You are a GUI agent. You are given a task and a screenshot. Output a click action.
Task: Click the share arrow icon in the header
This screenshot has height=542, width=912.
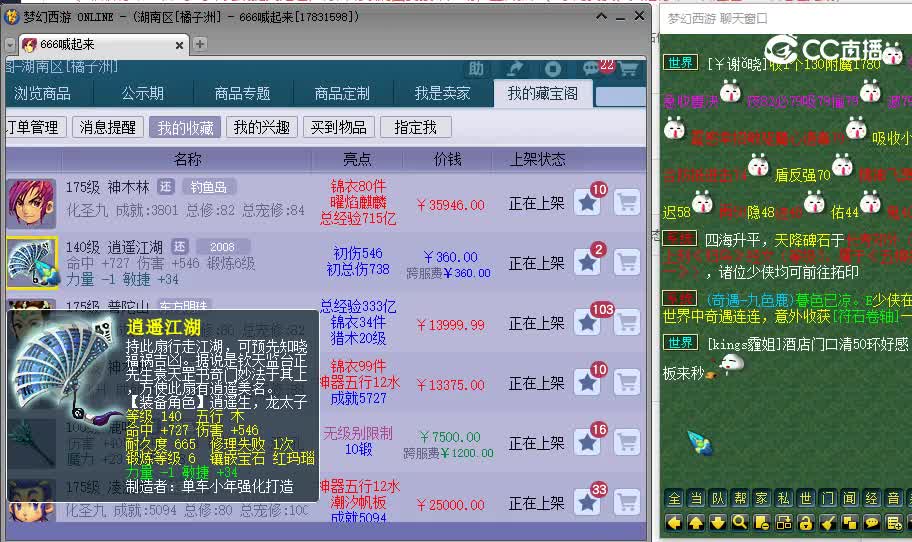pyautogui.click(x=514, y=69)
